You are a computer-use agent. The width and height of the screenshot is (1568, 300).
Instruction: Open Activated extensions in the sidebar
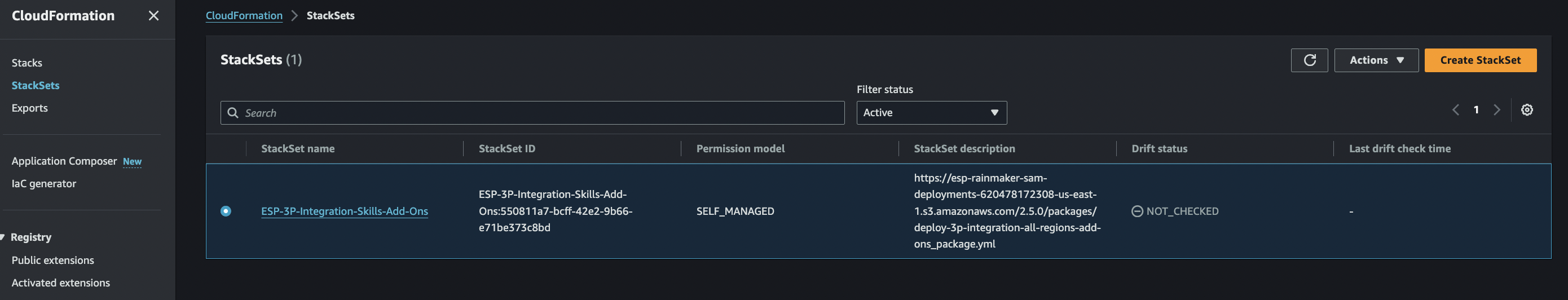coord(61,283)
